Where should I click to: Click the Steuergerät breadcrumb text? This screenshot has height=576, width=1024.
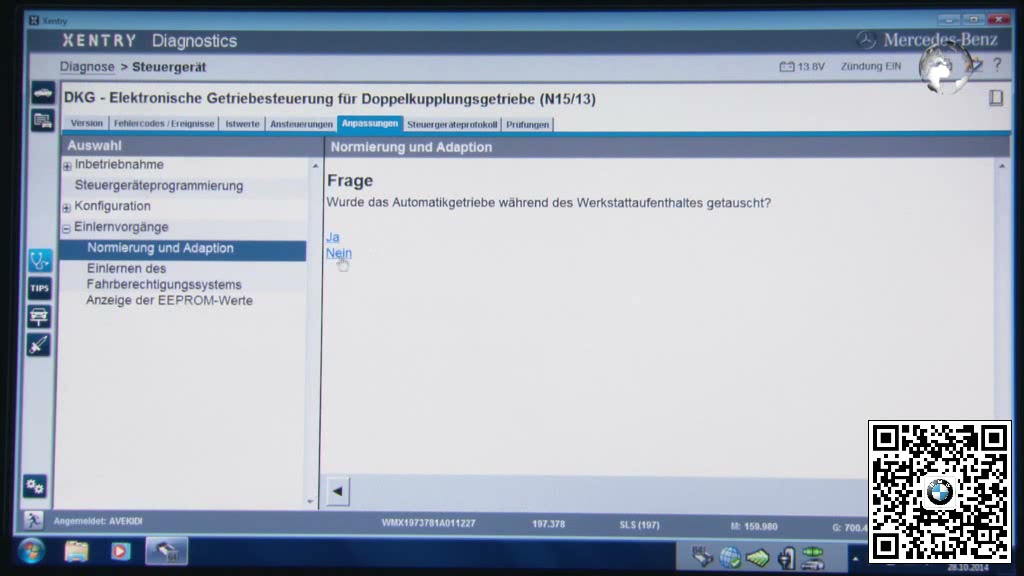(x=169, y=67)
